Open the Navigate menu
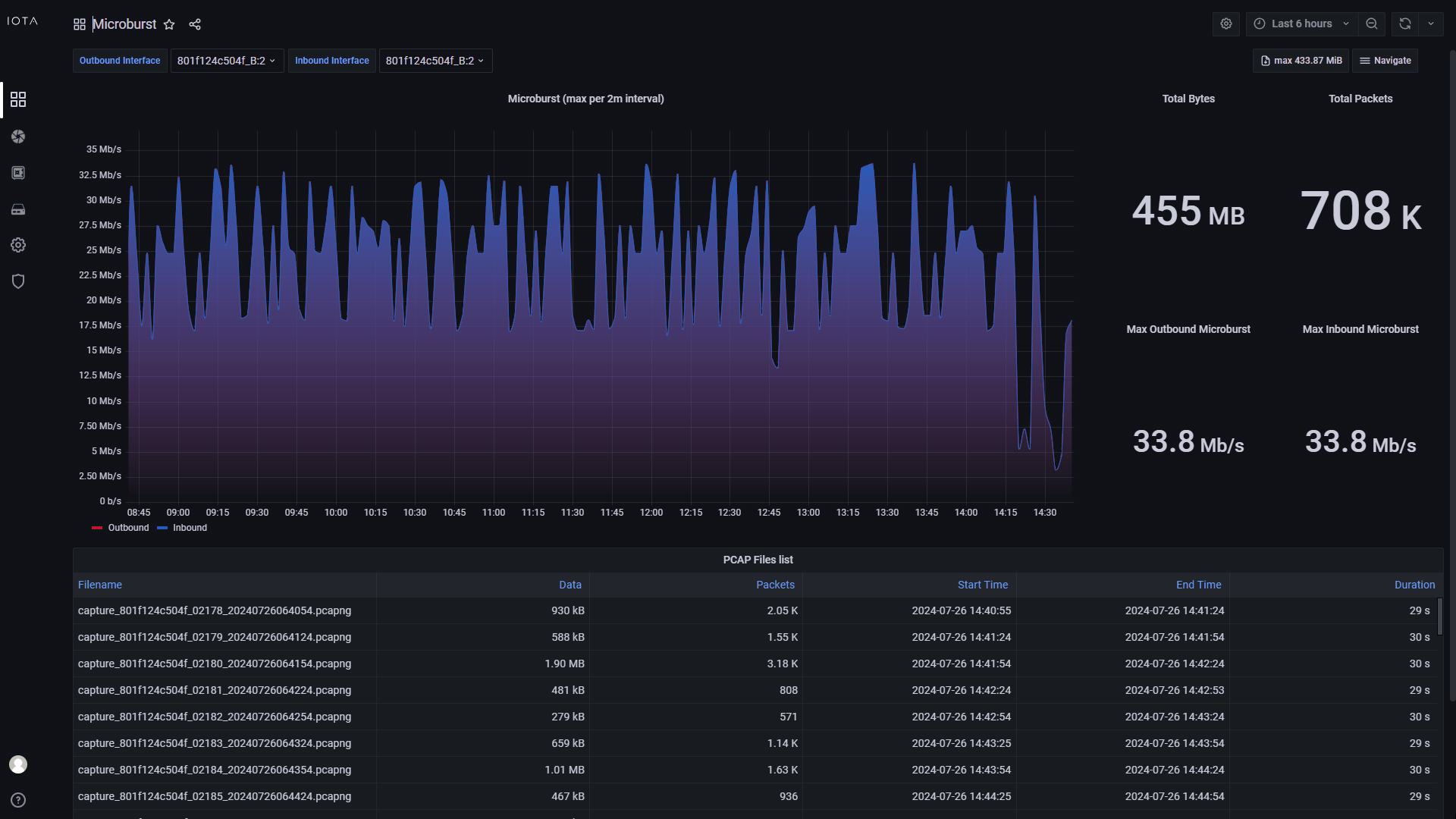Viewport: 1456px width, 819px height. (x=1385, y=60)
